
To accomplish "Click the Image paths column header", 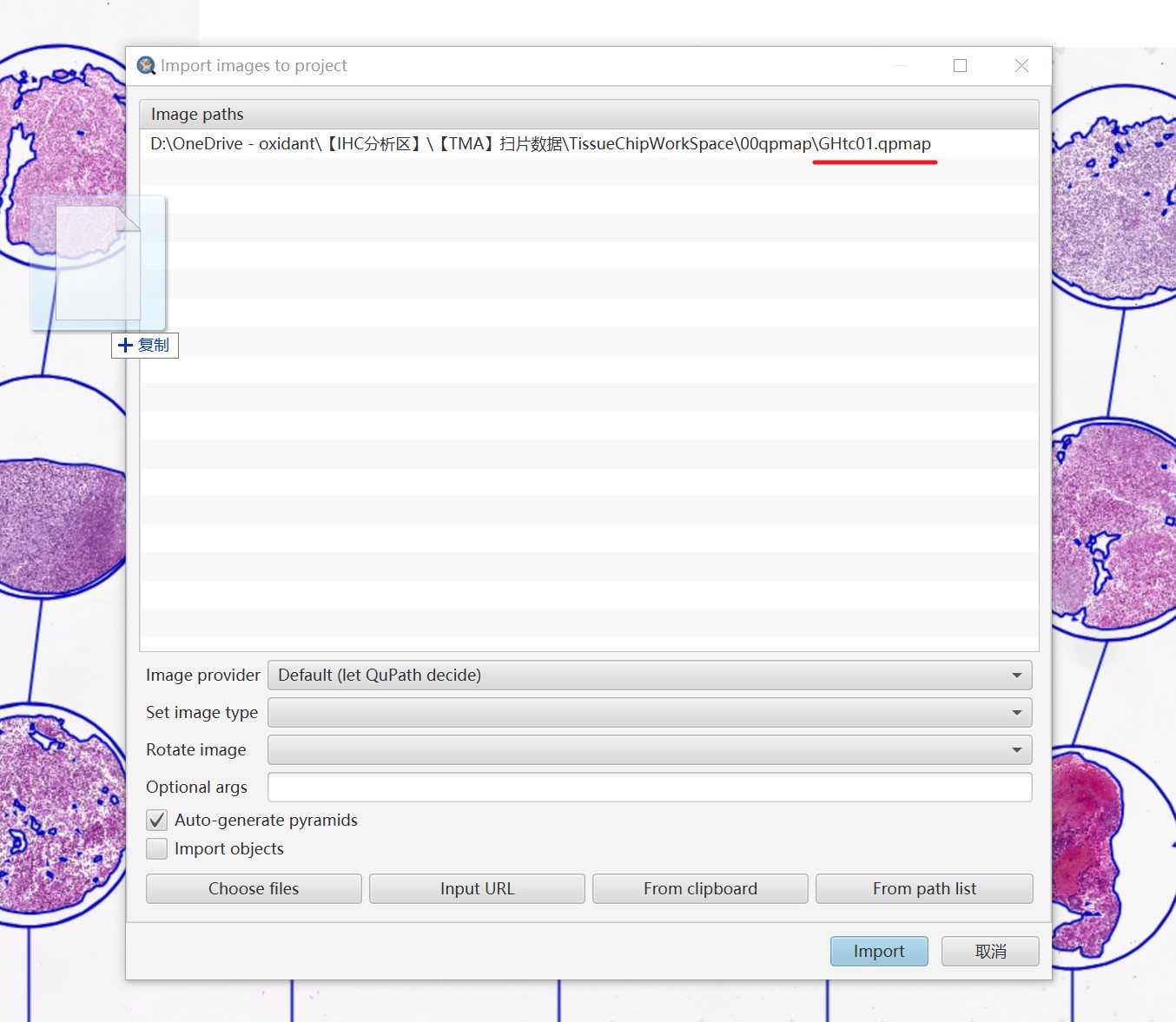I will pyautogui.click(x=589, y=115).
